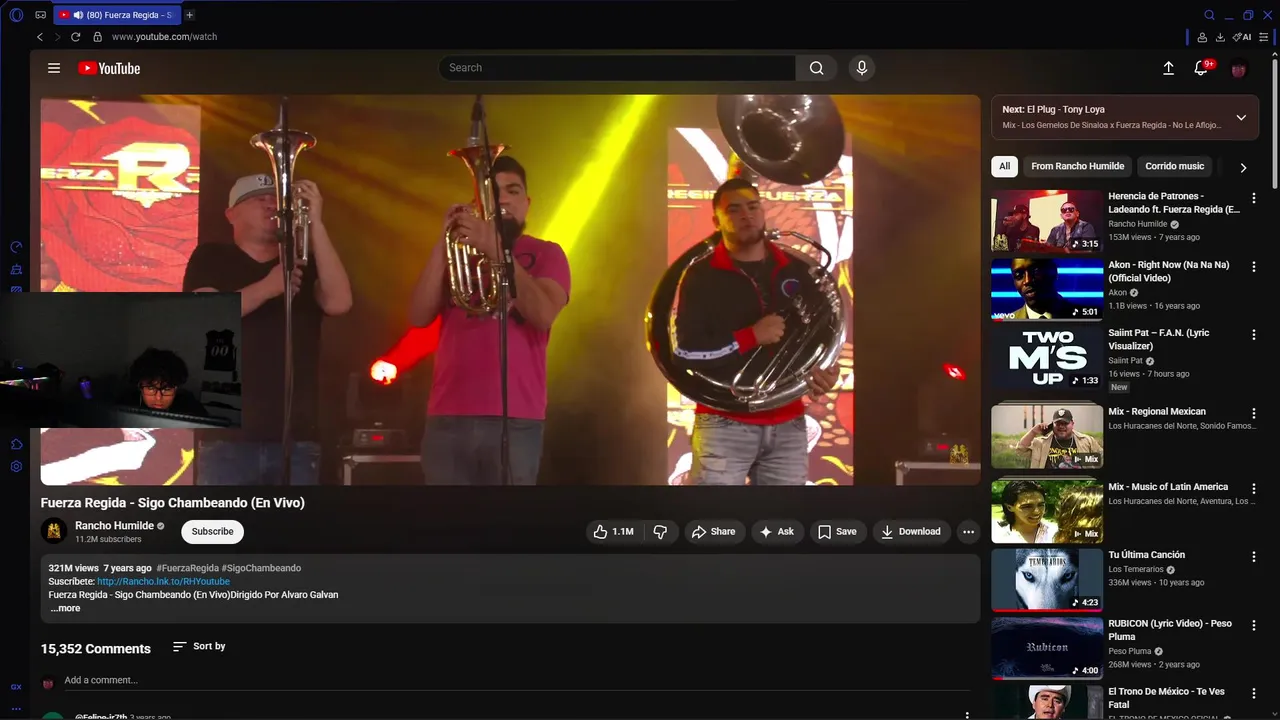
Task: Click the Ask button
Action: point(777,532)
